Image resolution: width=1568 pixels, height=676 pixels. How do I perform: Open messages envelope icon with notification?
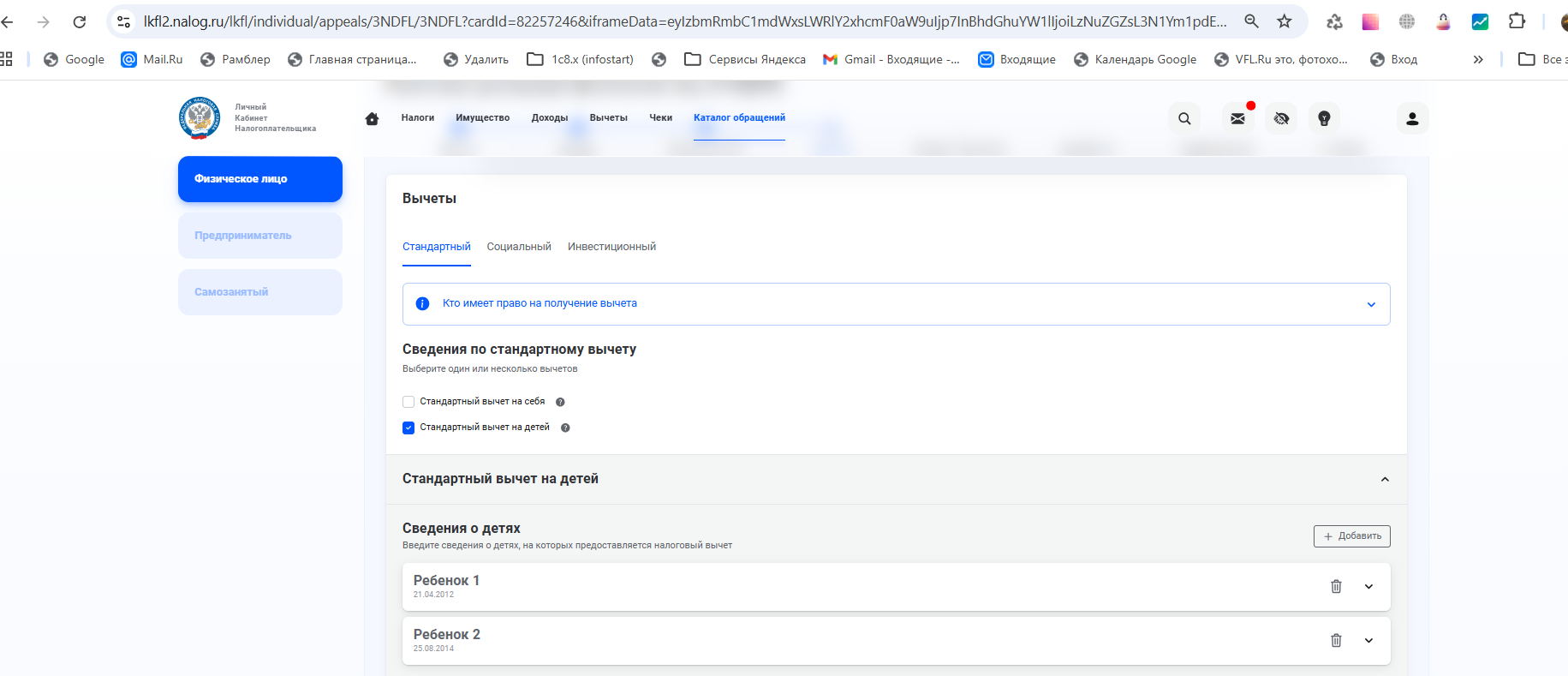tap(1237, 119)
